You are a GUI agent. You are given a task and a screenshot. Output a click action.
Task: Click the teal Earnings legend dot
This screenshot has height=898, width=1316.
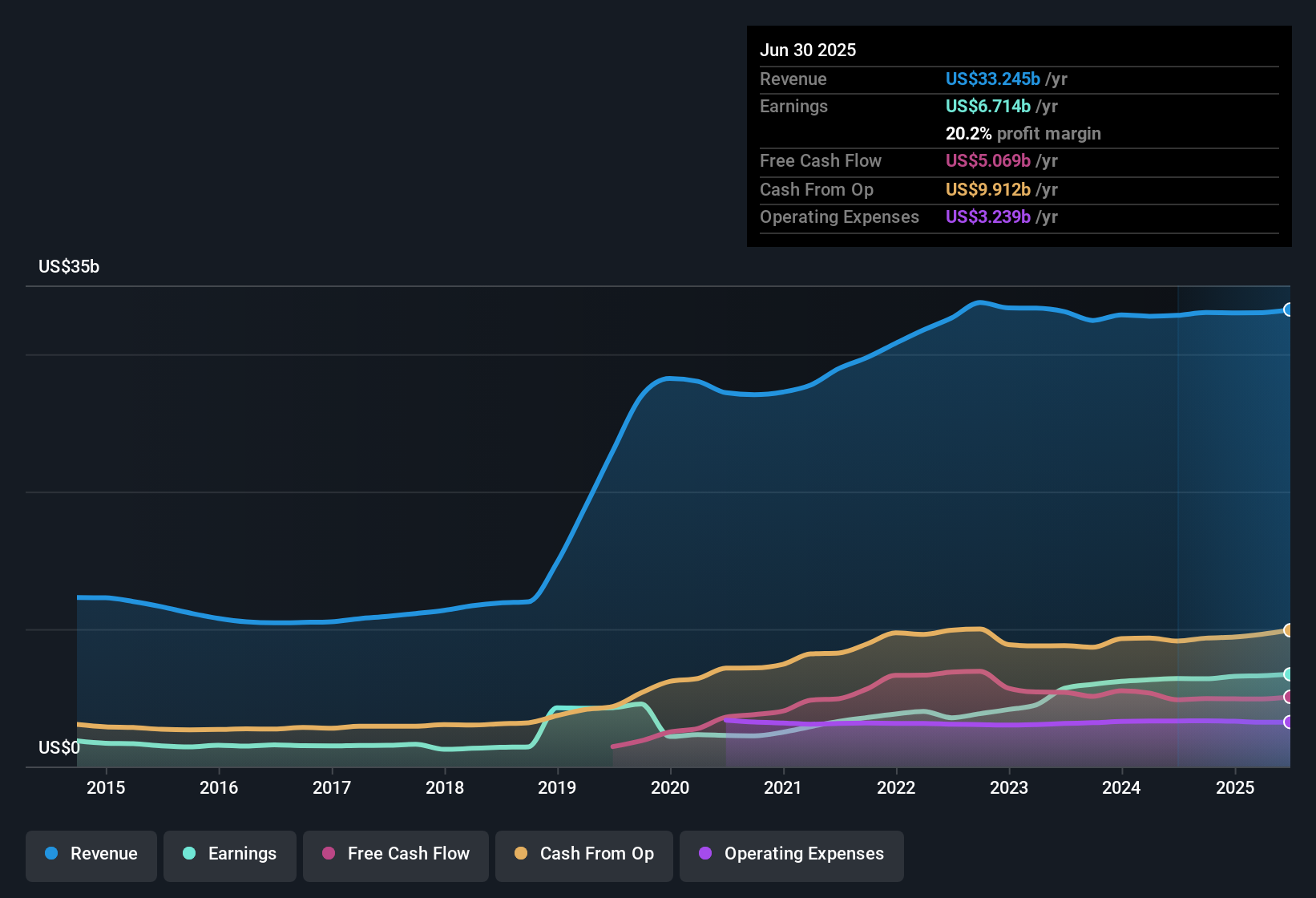[x=189, y=853]
